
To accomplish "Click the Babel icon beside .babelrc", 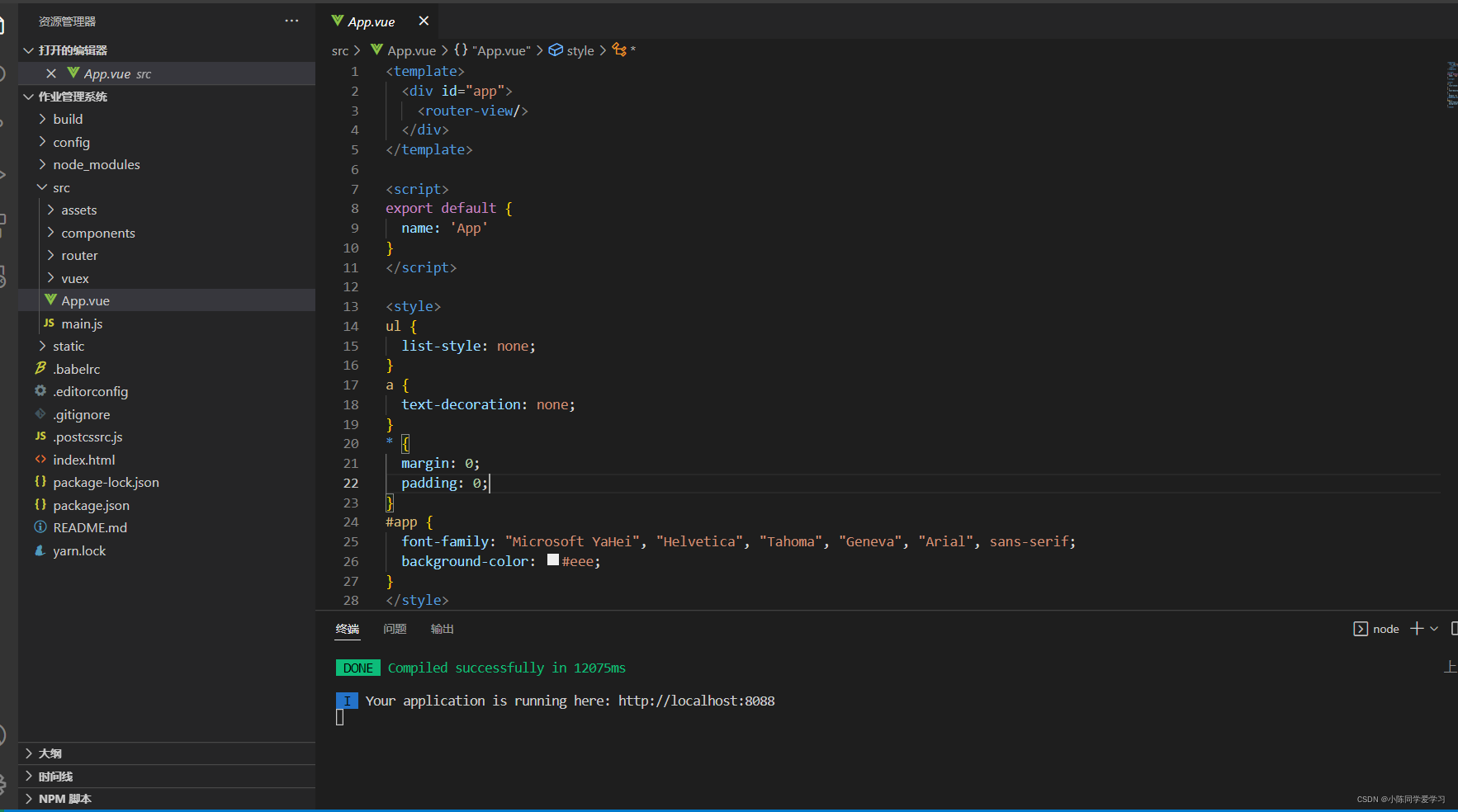I will [x=40, y=368].
